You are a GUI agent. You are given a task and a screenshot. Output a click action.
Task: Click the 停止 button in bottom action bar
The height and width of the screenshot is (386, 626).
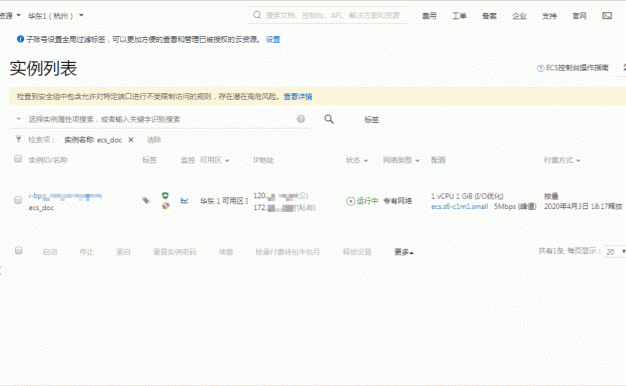point(87,252)
